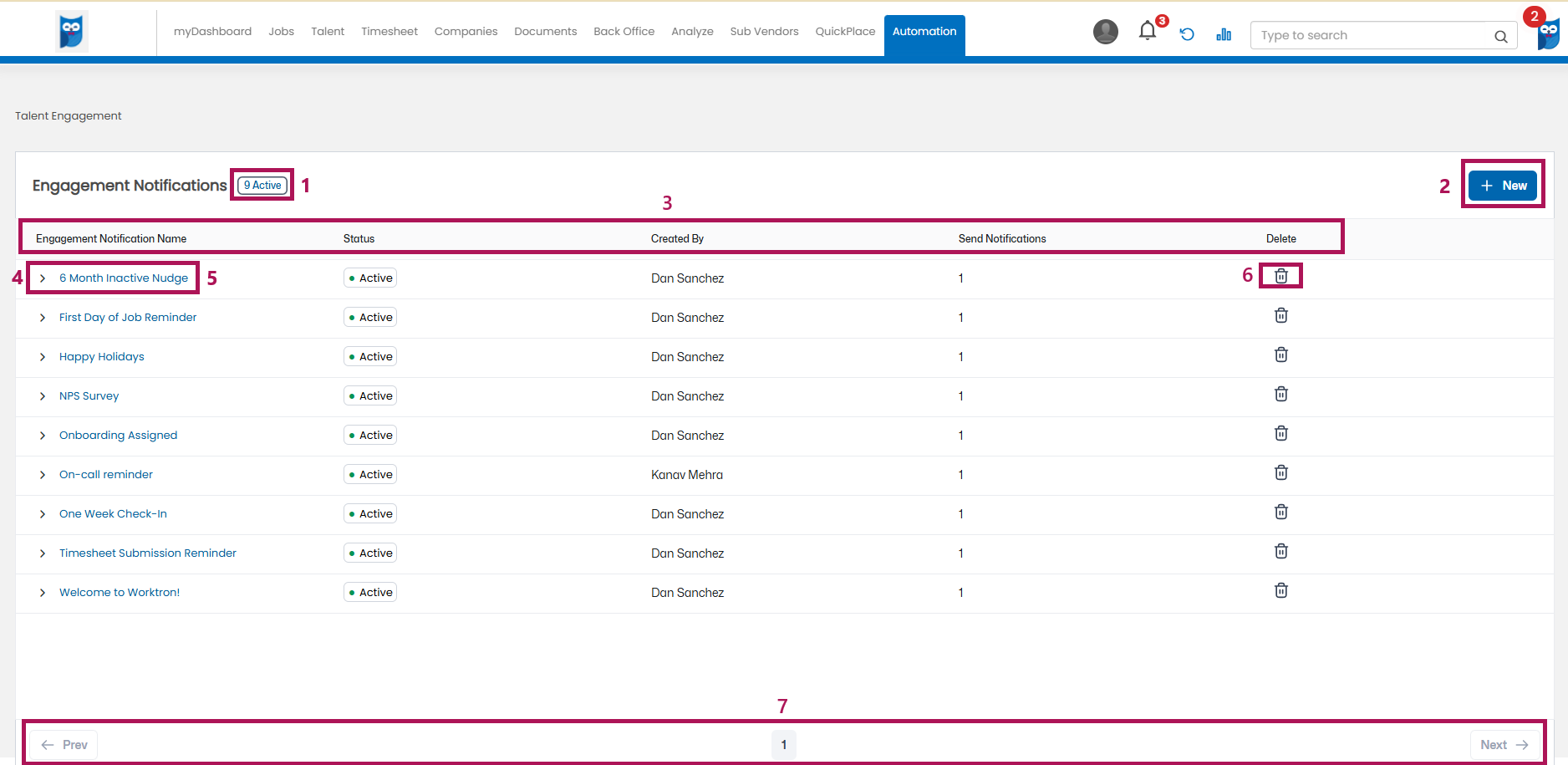Expand the First Day of Job Reminder row
Image resolution: width=1568 pixels, height=765 pixels.
point(43,318)
